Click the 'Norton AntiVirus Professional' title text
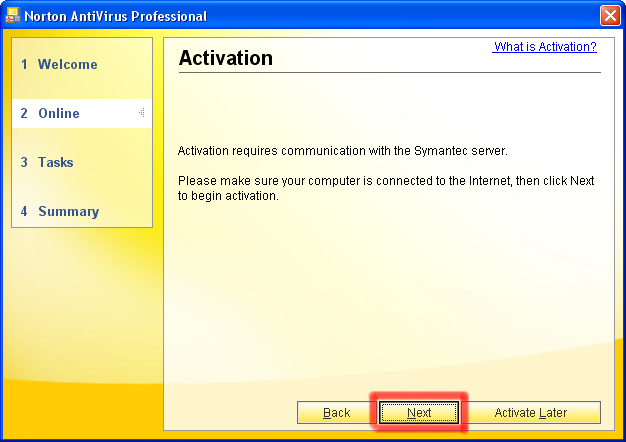The height and width of the screenshot is (442, 626). coord(115,16)
